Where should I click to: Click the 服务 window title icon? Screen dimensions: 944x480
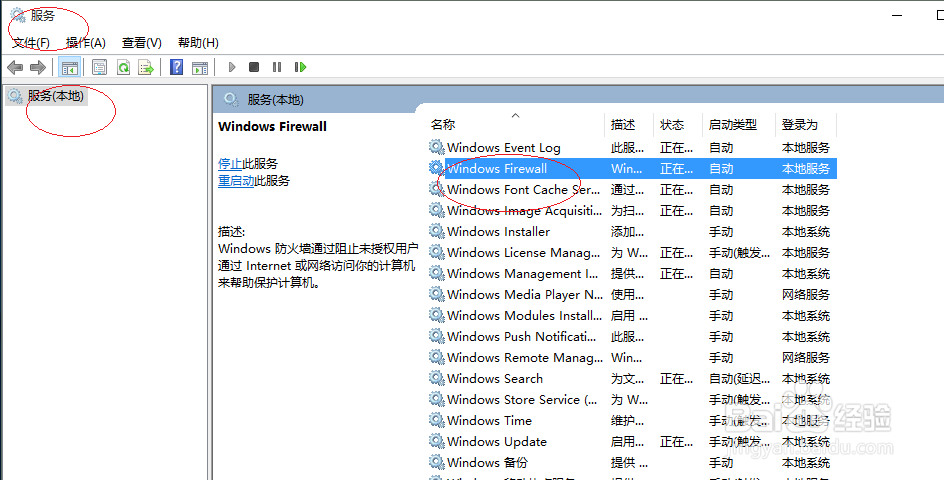coord(17,15)
